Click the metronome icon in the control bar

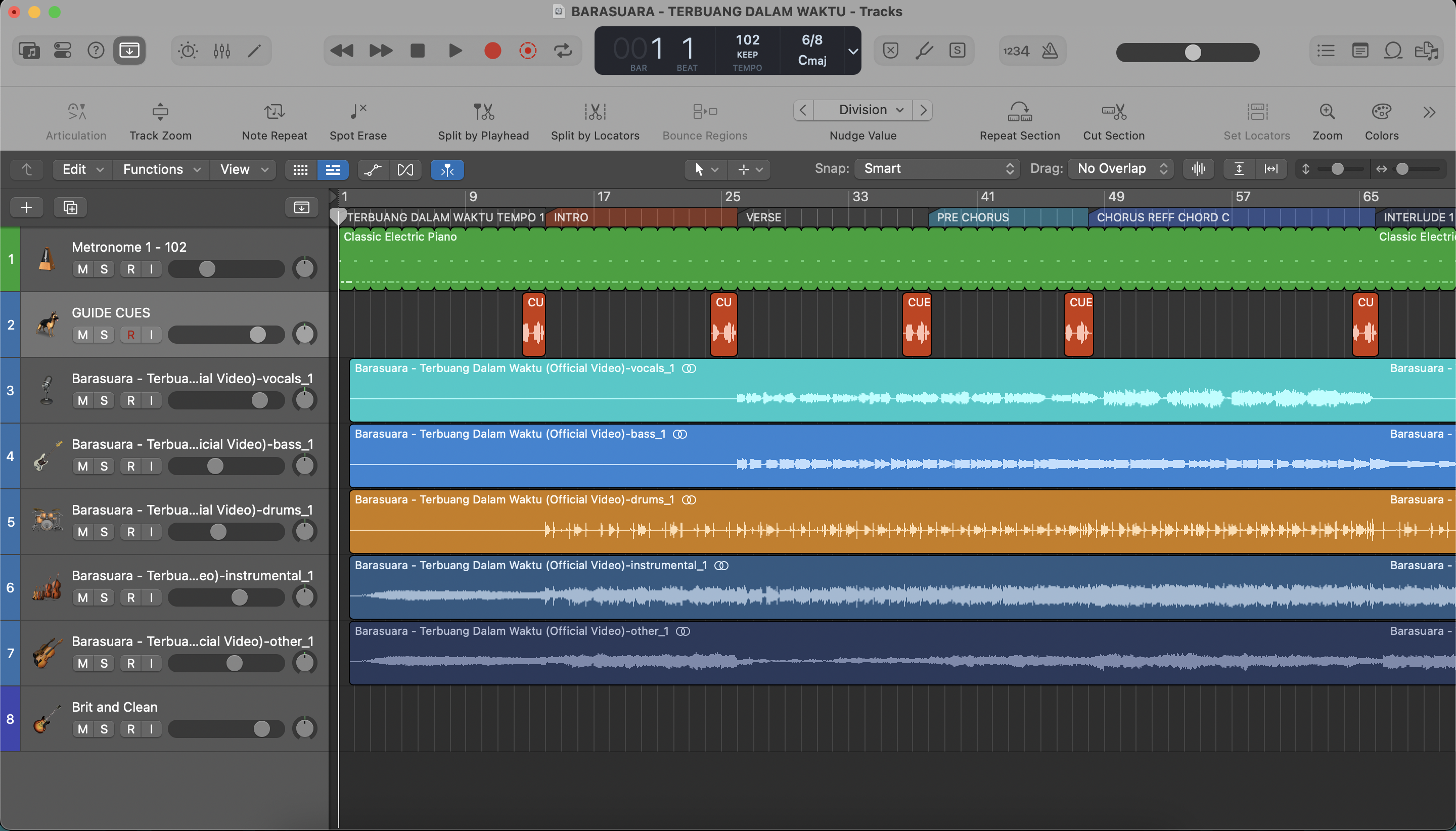pyautogui.click(x=1050, y=51)
